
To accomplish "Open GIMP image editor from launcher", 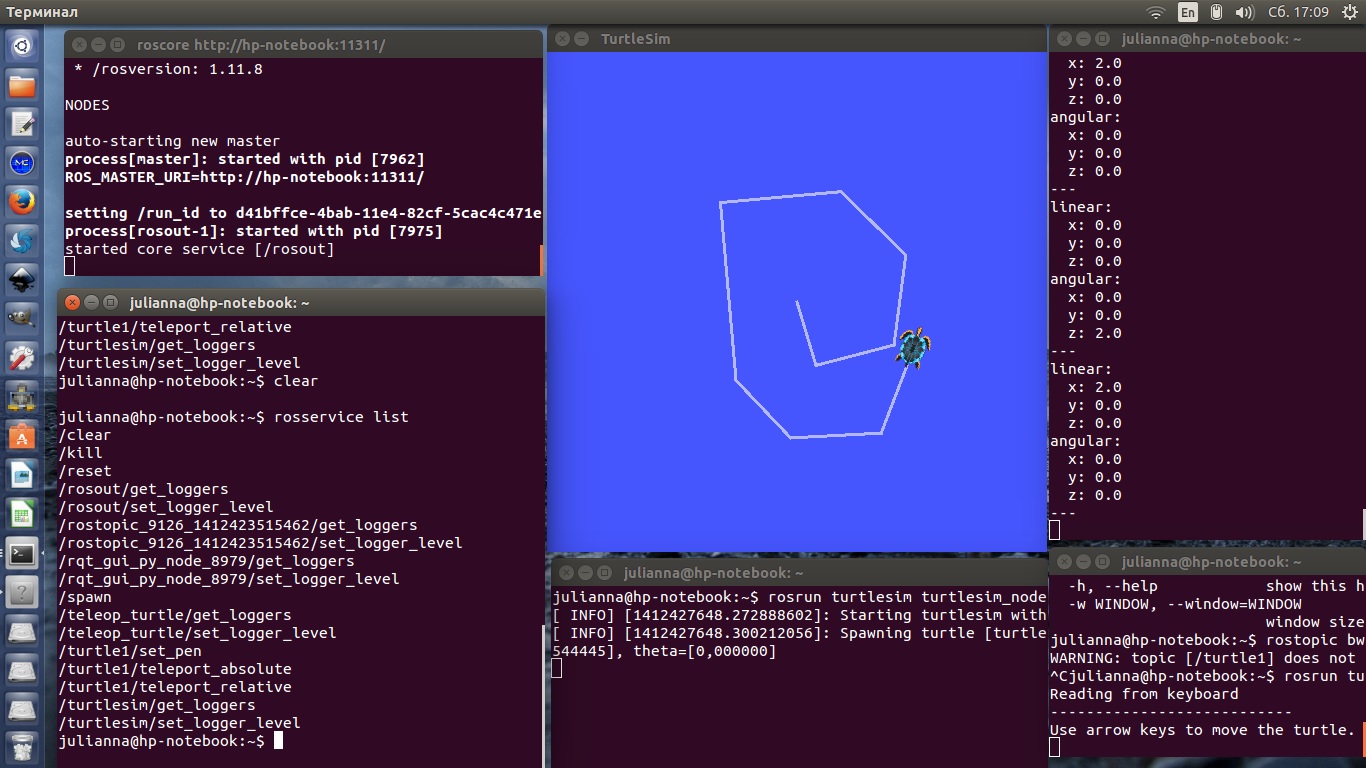I will pos(22,318).
